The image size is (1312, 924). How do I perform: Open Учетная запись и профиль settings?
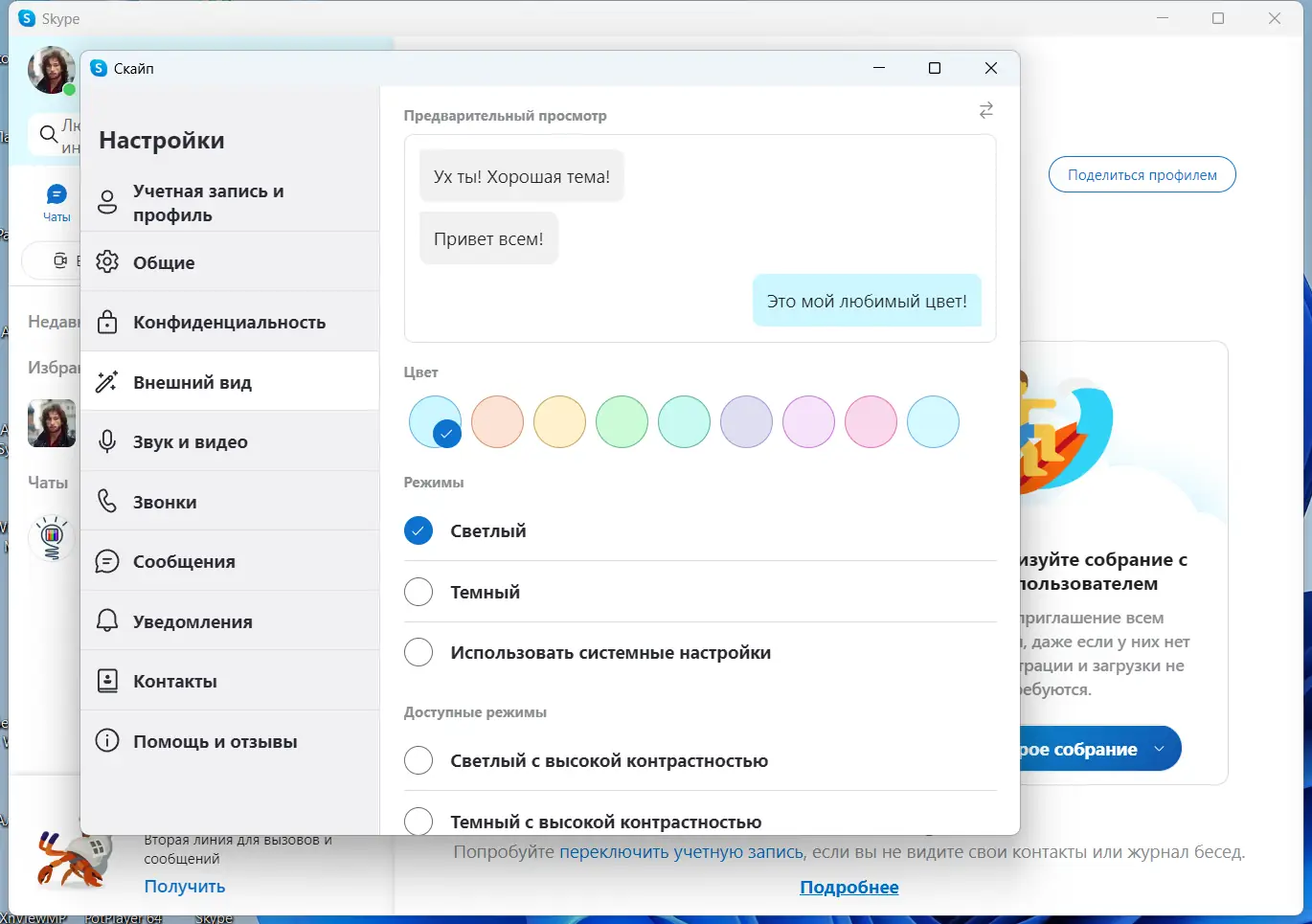pos(206,202)
